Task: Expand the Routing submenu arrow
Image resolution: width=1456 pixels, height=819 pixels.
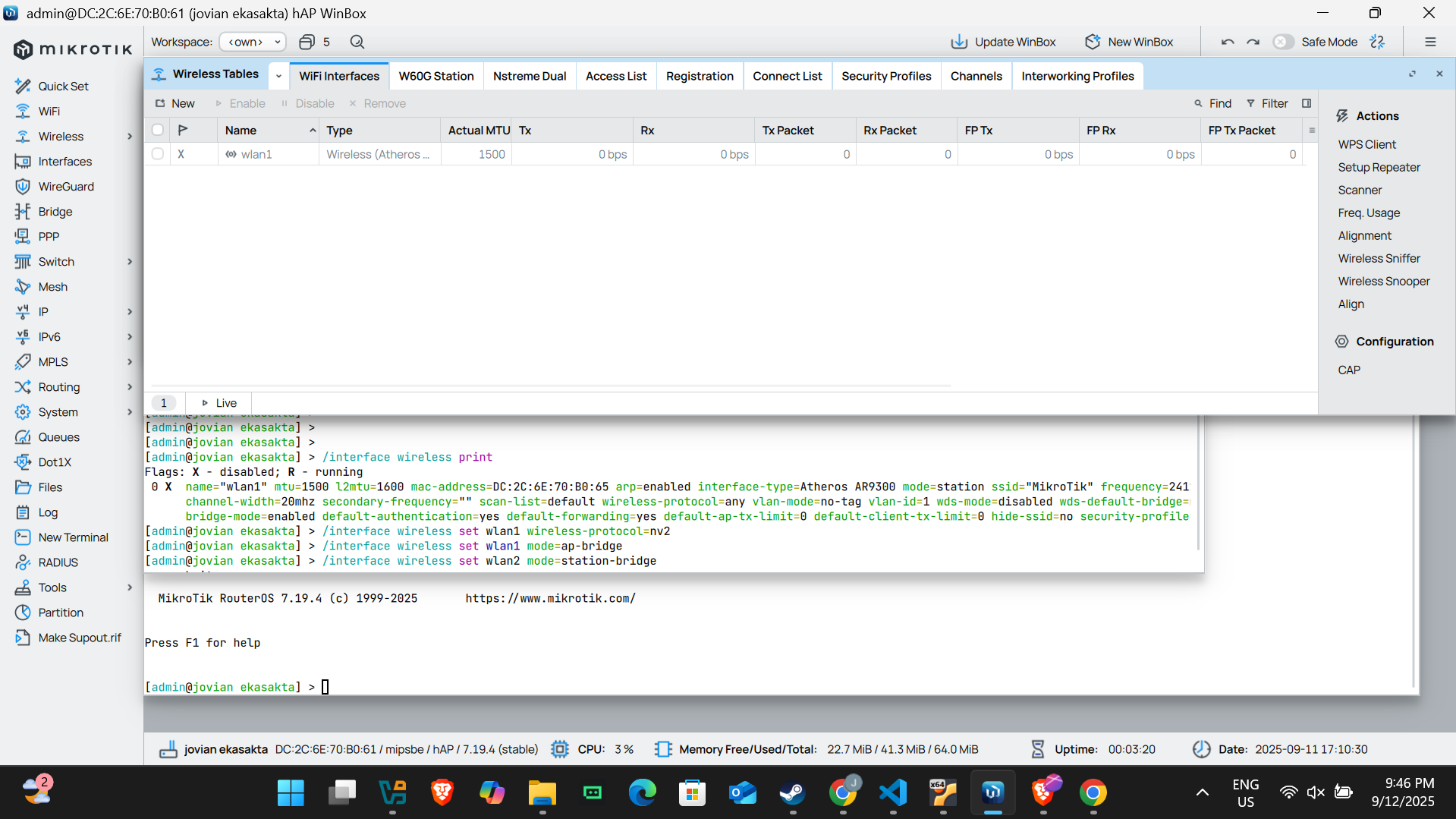Action: tap(130, 387)
